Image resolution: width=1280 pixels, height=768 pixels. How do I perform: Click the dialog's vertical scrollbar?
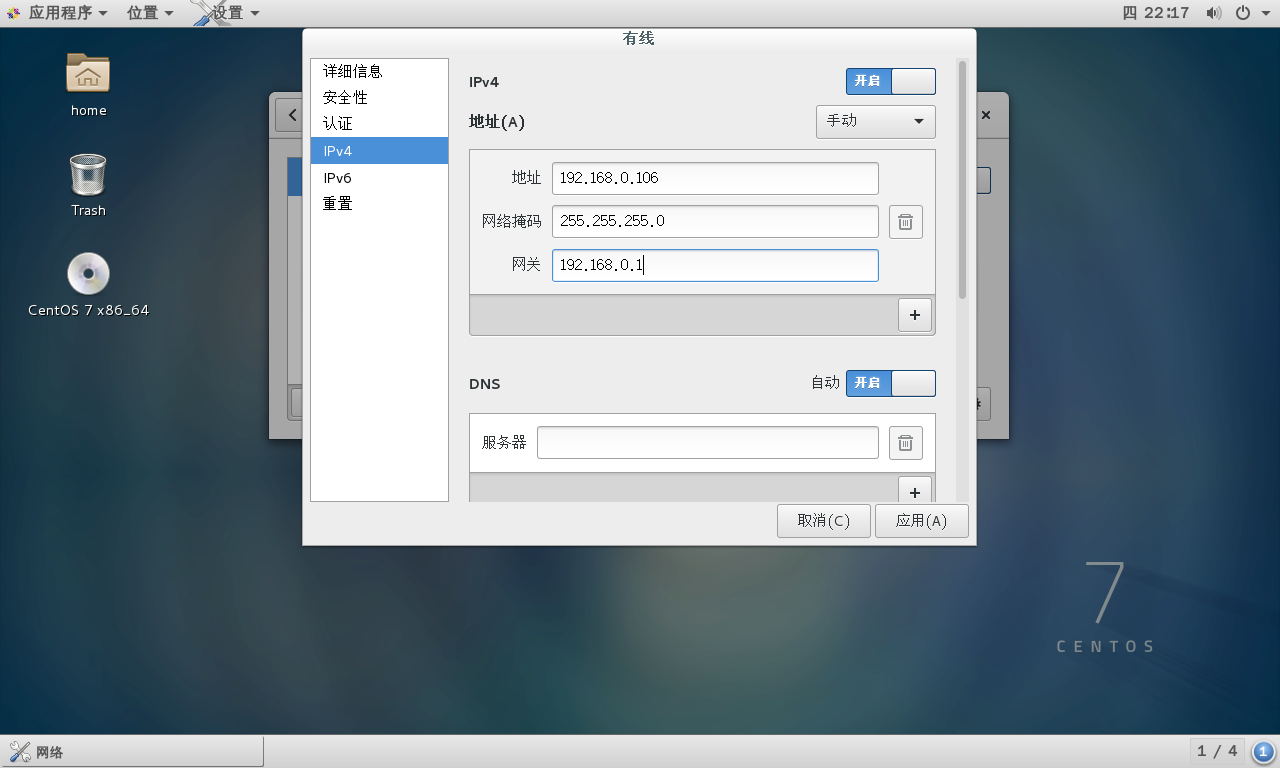click(x=962, y=180)
